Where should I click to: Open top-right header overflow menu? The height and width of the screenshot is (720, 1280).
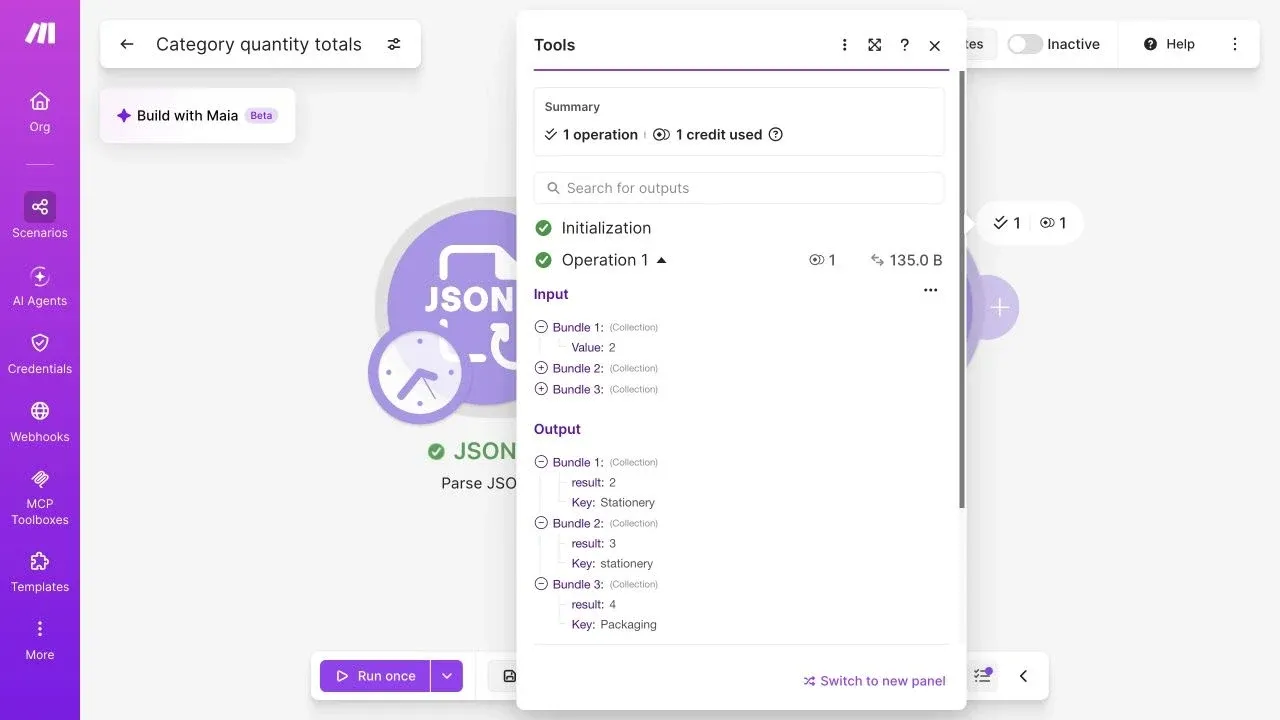point(1235,44)
